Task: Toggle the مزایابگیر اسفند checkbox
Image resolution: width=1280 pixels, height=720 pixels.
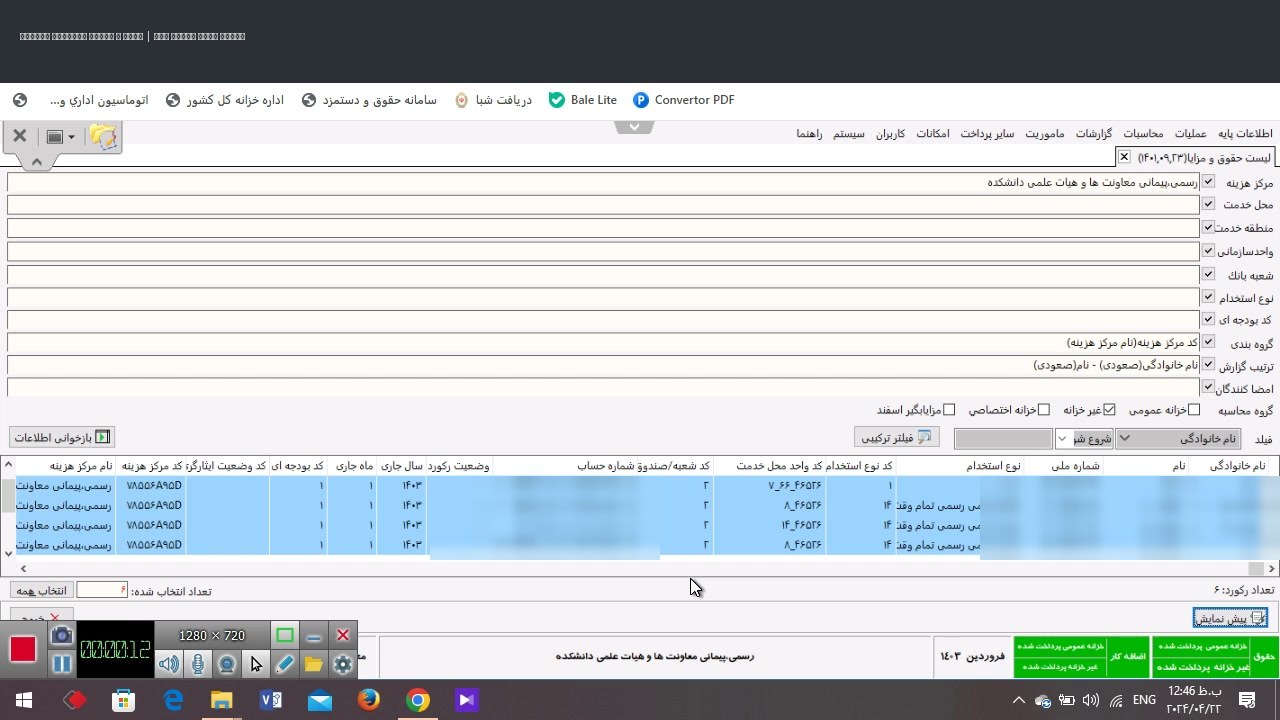Action: click(950, 410)
